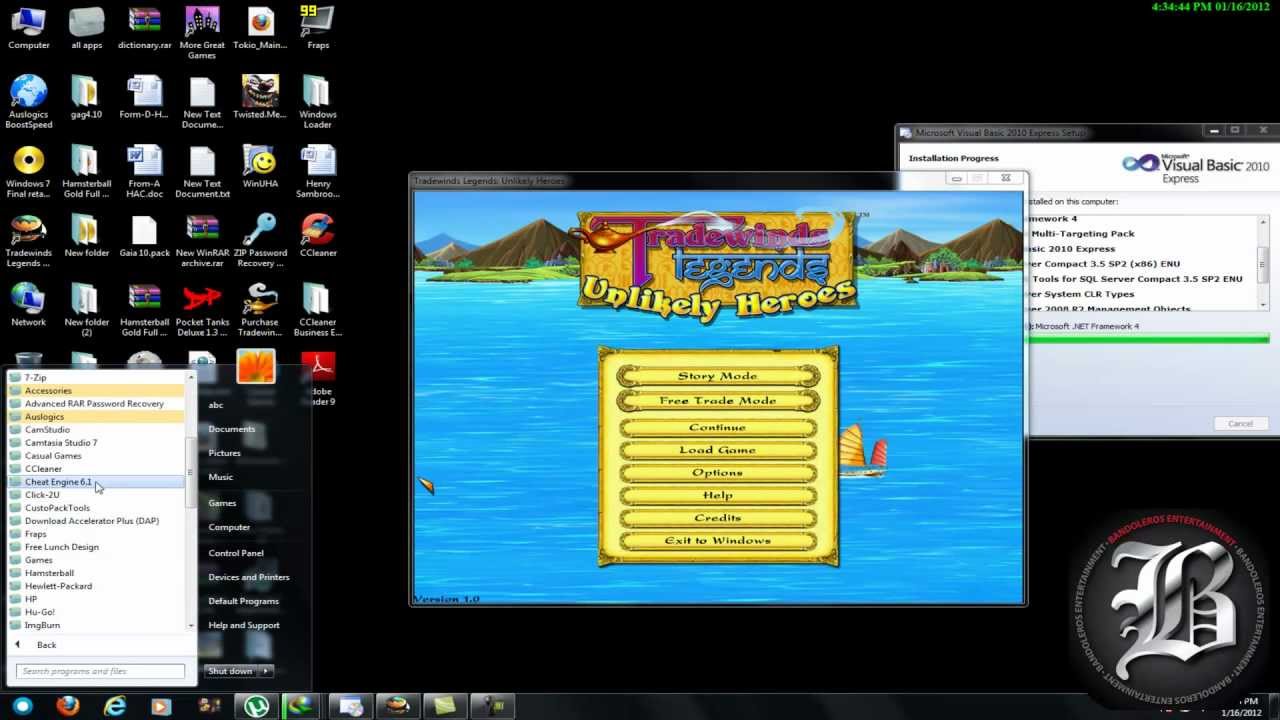Select 'Advanced RAR Password Recovery' entry
Image resolution: width=1280 pixels, height=720 pixels.
point(97,404)
